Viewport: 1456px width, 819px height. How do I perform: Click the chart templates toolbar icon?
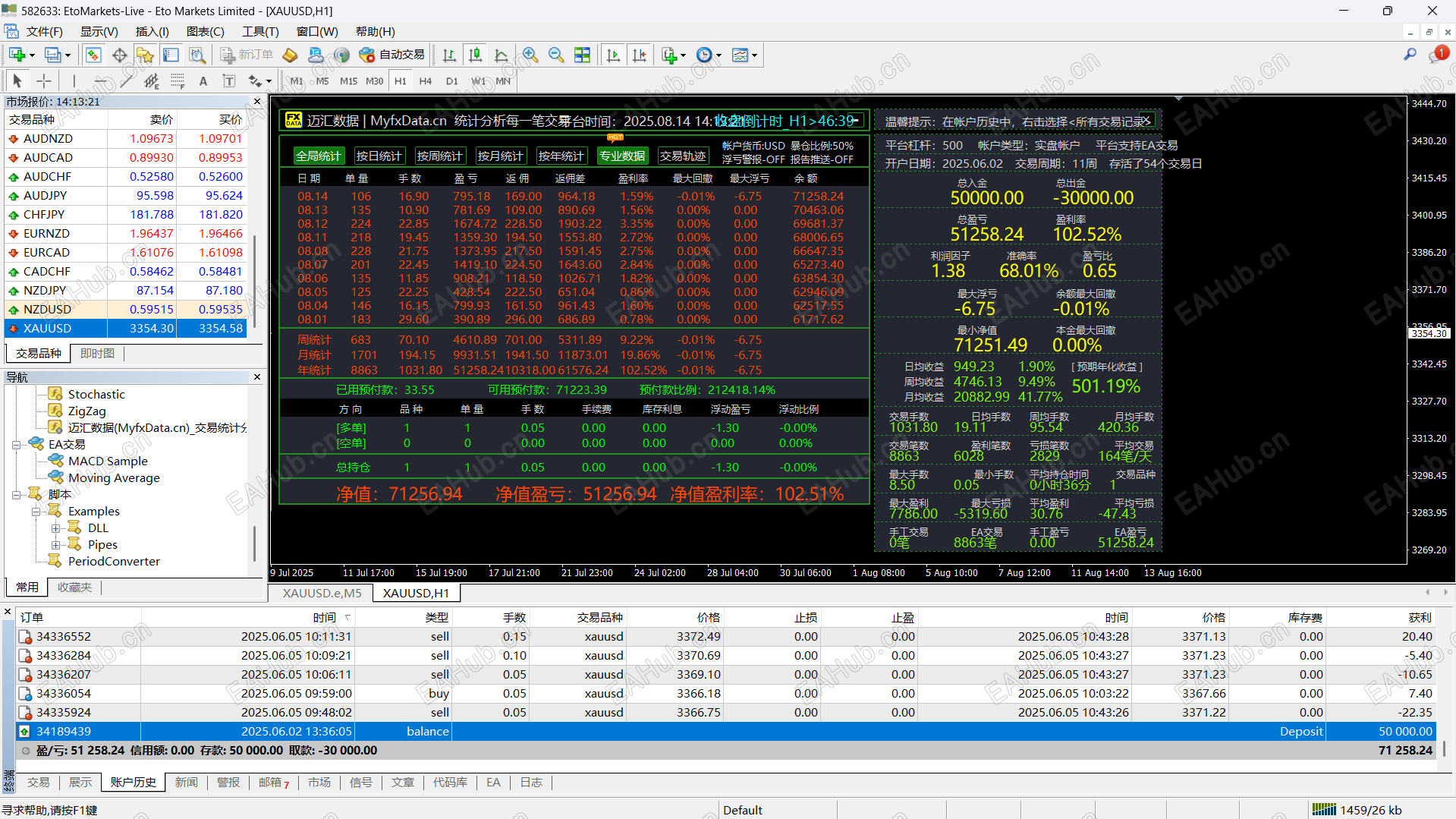click(740, 55)
